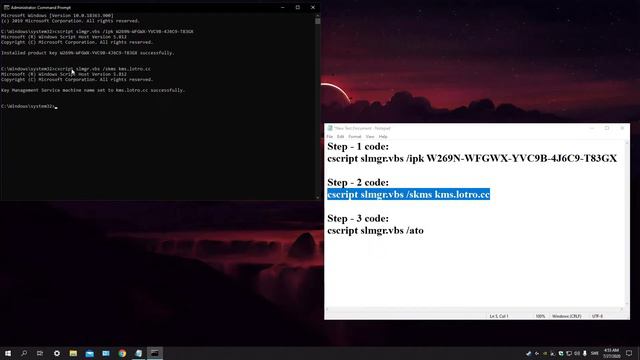The height and width of the screenshot is (360, 640).
Task: Open Task View on the taskbar
Action: [40, 353]
